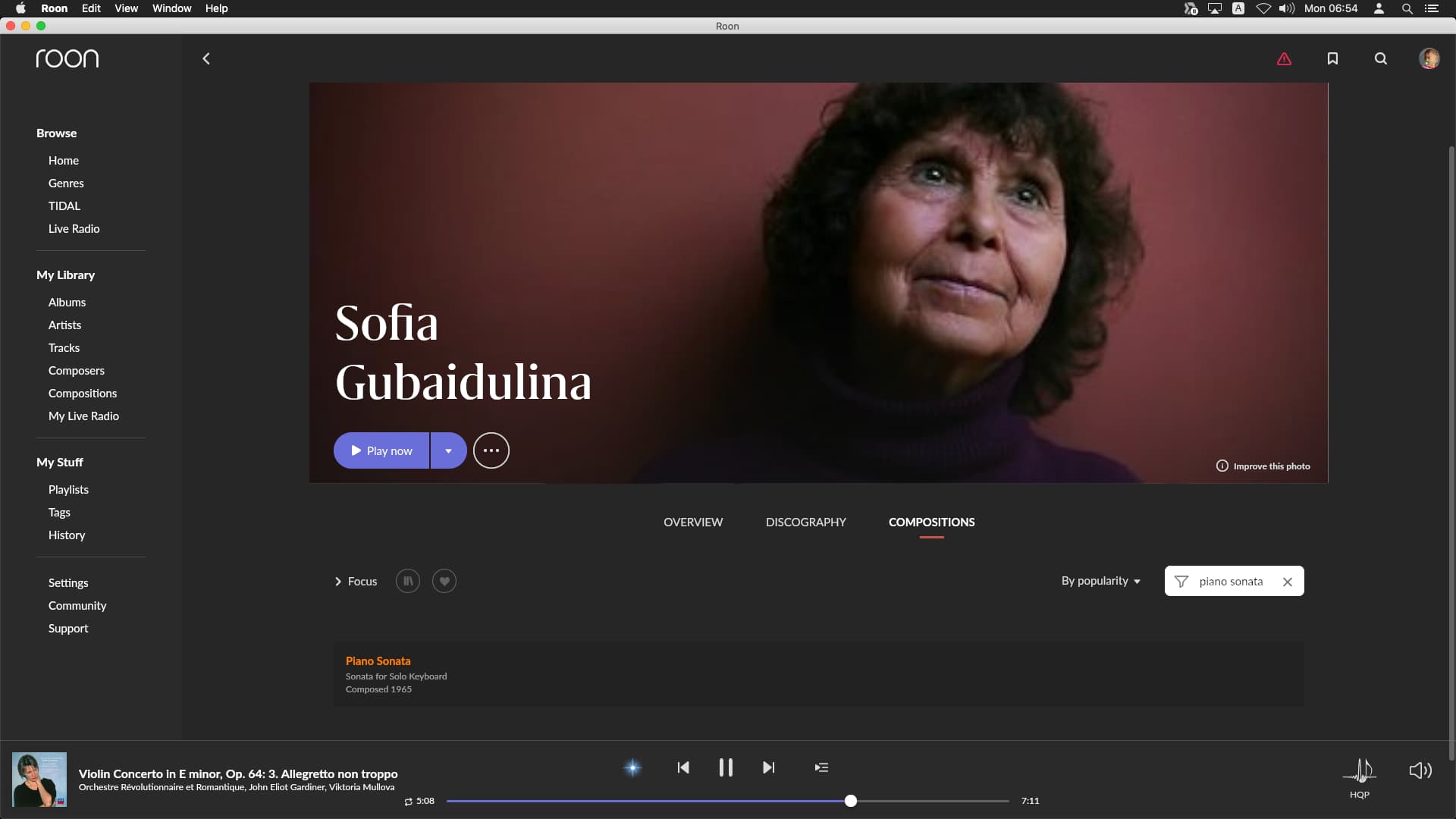
Task: Skip to the next track
Action: (x=768, y=767)
